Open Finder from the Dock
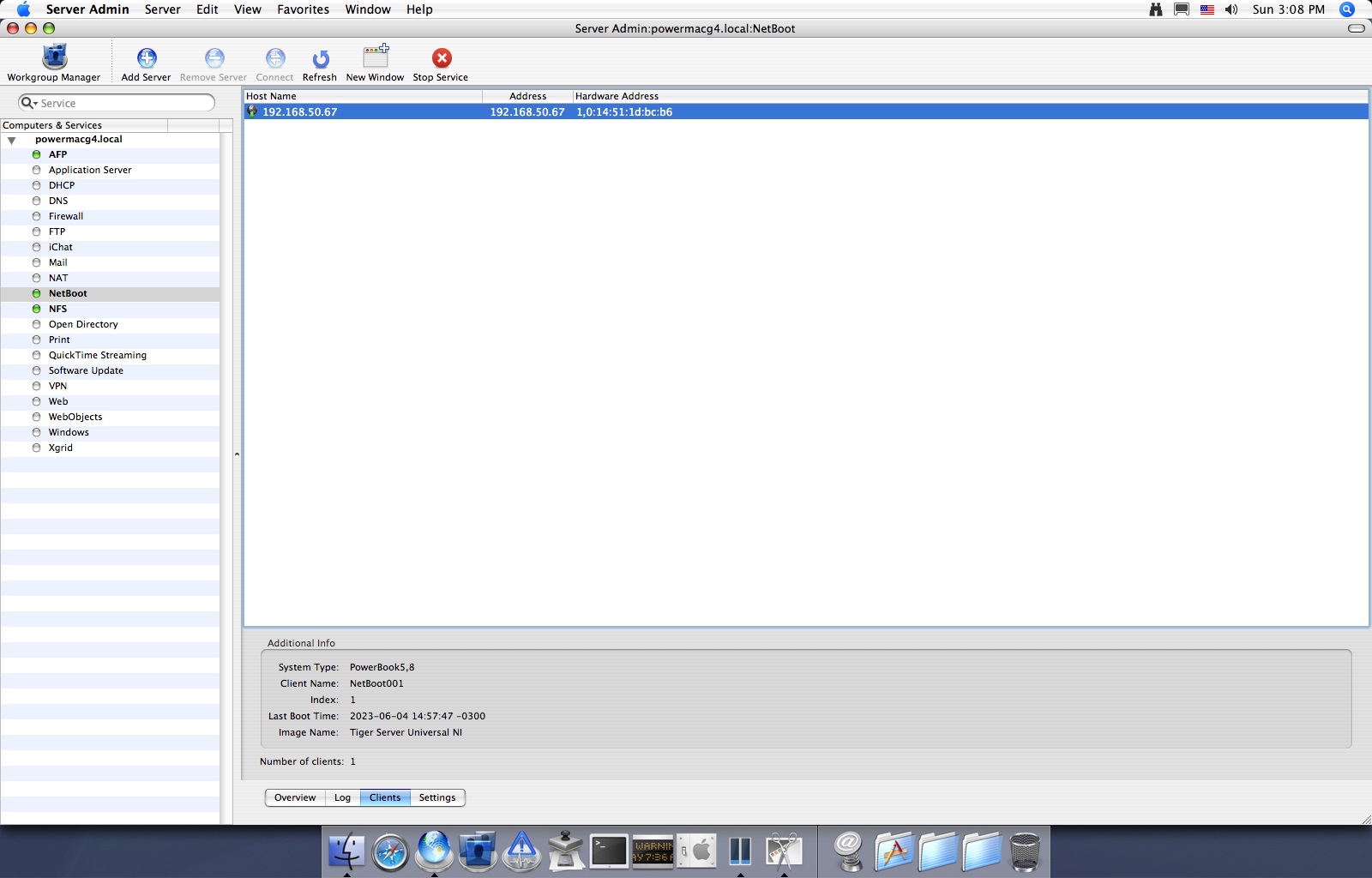The height and width of the screenshot is (878, 1372). (x=346, y=851)
